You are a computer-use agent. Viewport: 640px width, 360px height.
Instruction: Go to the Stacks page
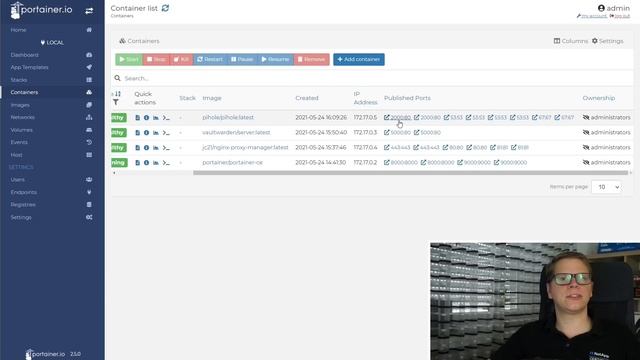(19, 80)
